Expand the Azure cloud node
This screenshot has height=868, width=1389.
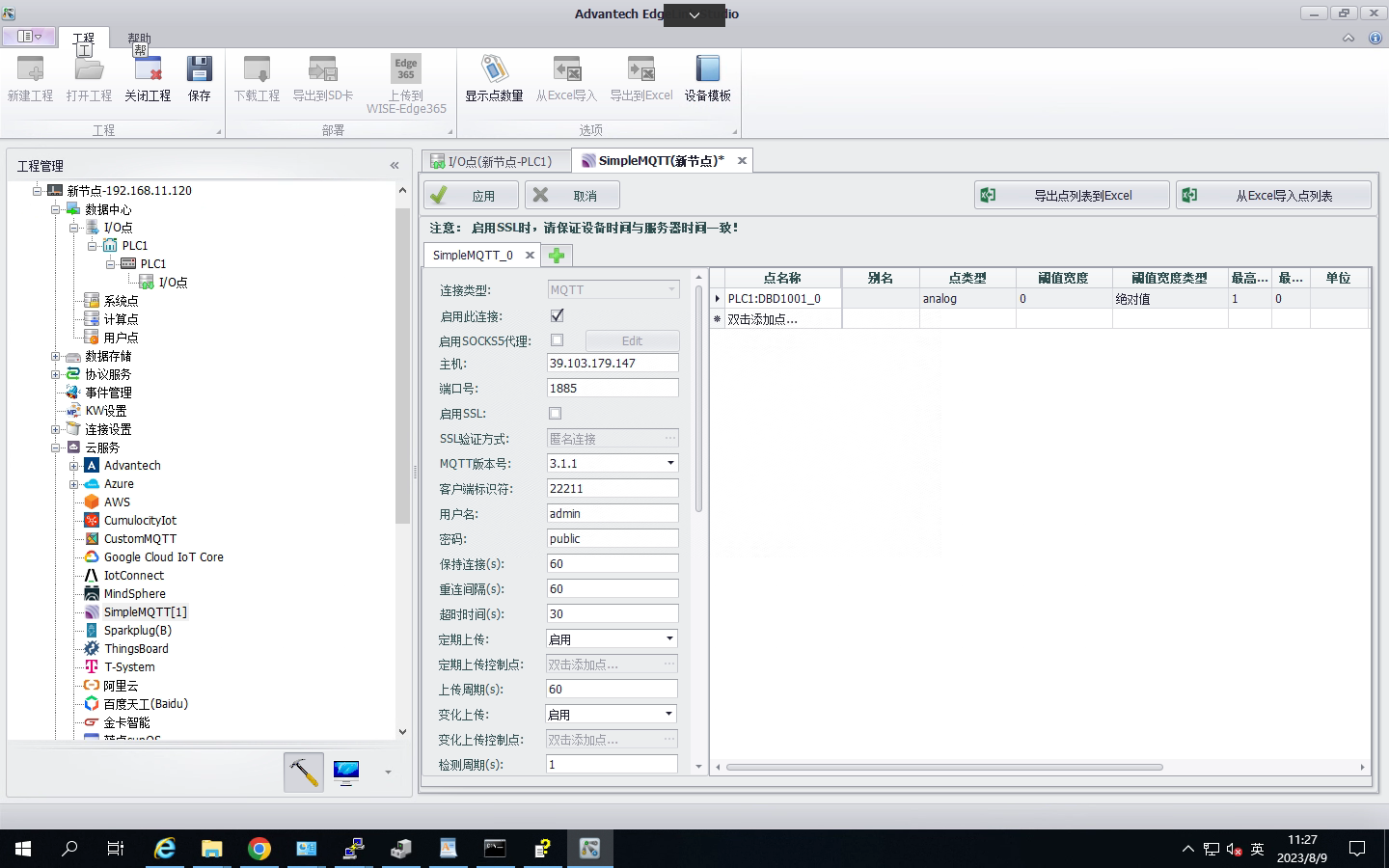click(x=73, y=483)
